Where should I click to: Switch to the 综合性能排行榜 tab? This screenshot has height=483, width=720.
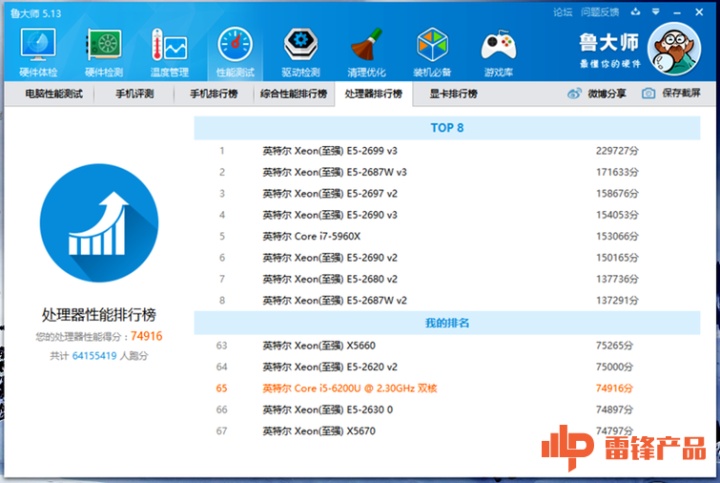294,94
